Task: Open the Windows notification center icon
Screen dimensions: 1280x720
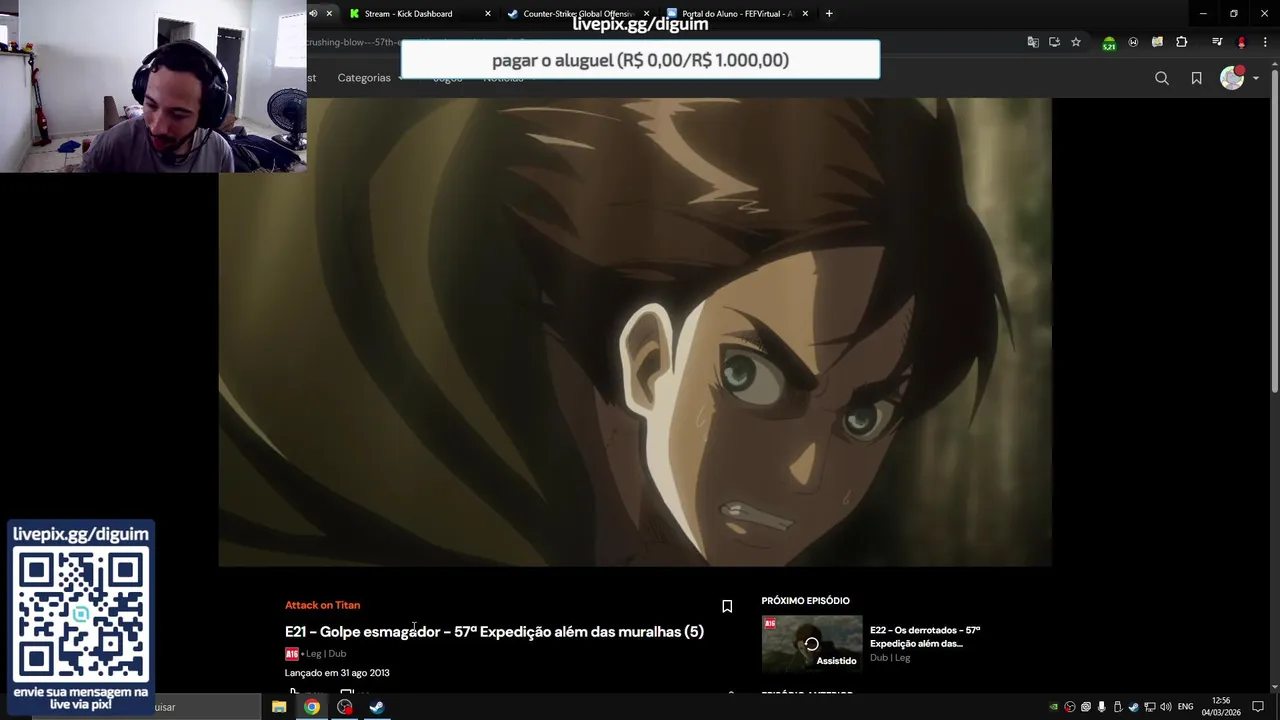Action: point(1259,707)
